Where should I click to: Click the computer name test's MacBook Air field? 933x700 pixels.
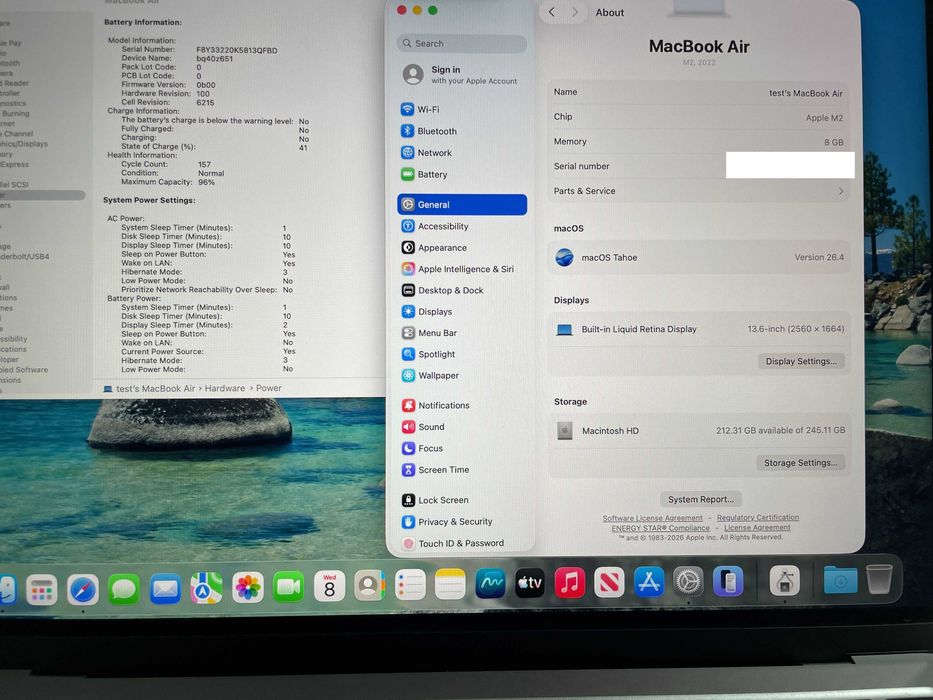(x=806, y=93)
